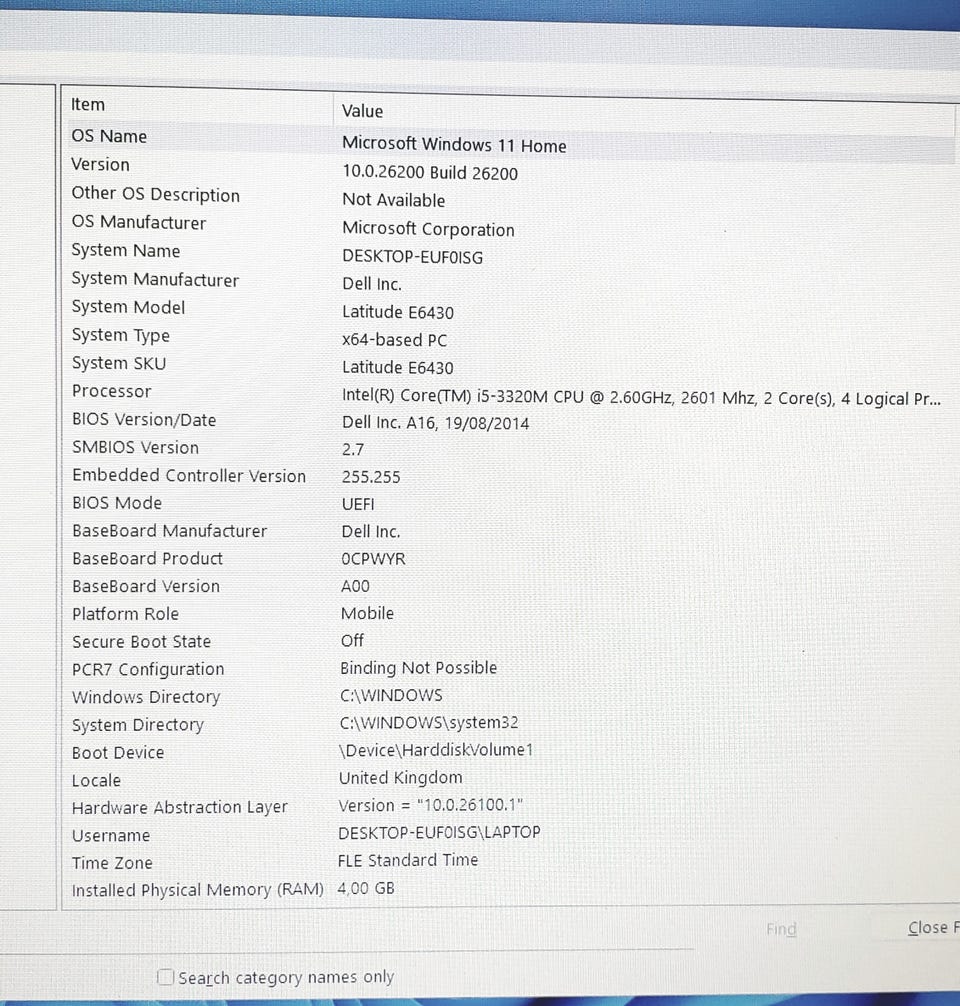Image resolution: width=960 pixels, height=1006 pixels.
Task: Click the Close Find button
Action: pos(933,928)
